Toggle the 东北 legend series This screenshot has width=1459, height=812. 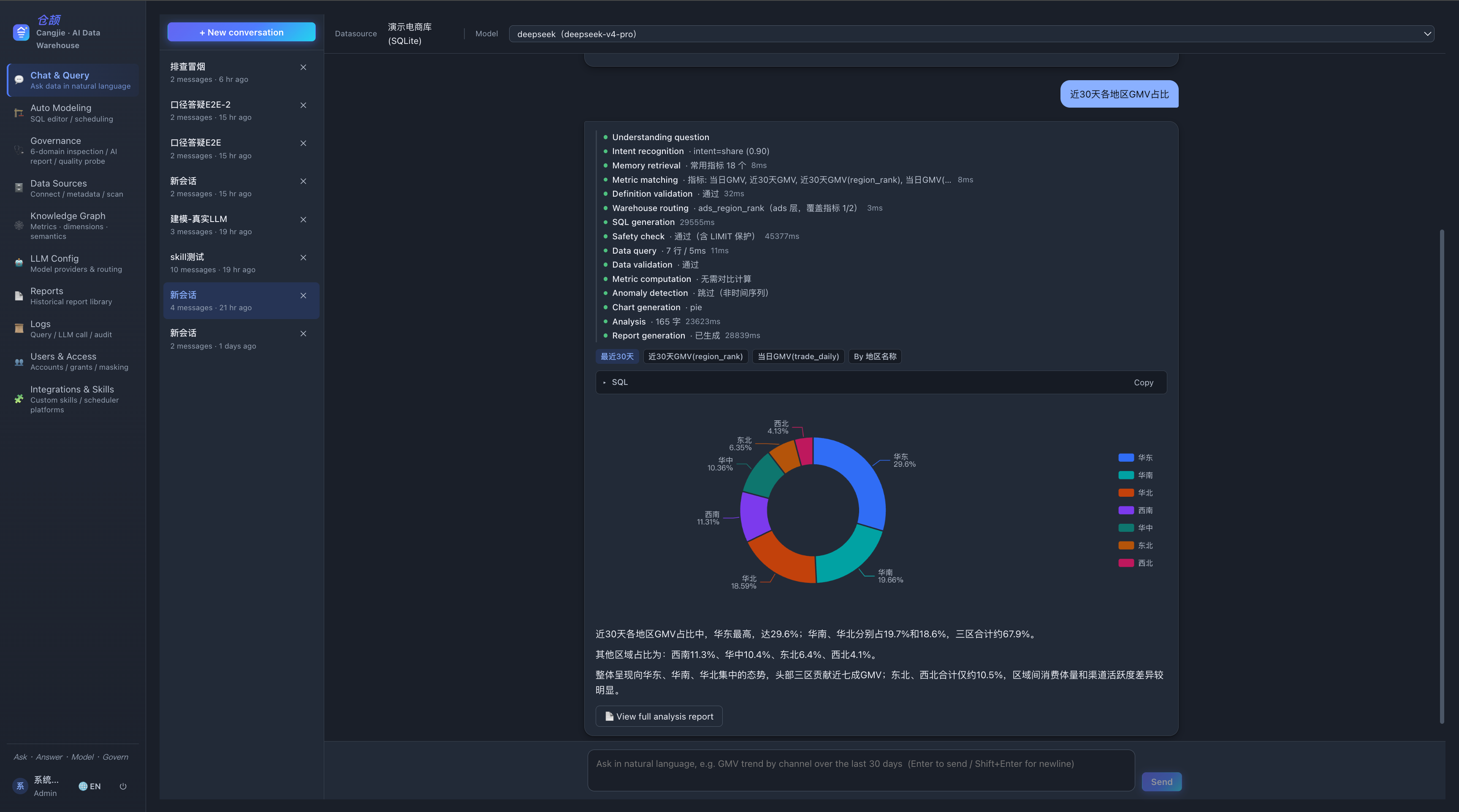tap(1135, 545)
